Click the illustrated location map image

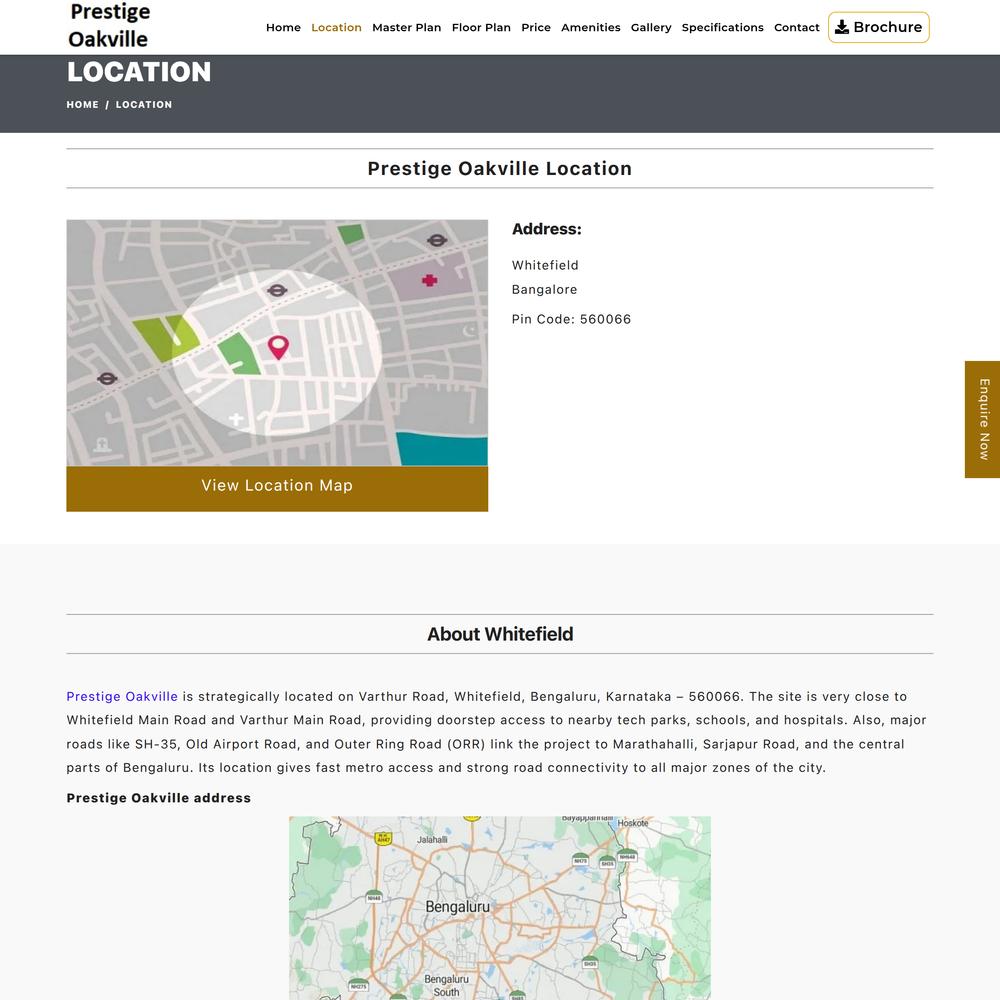tap(277, 342)
